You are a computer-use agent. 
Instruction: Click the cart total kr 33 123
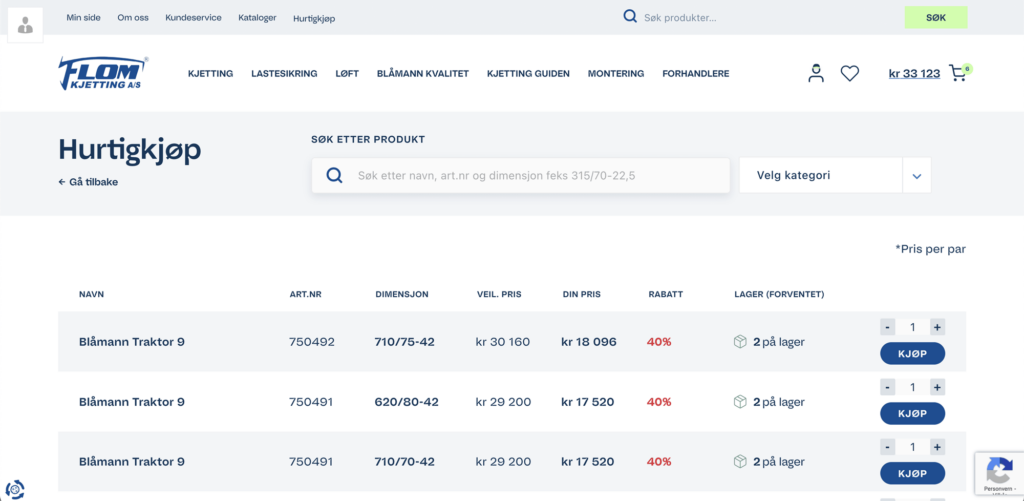914,74
